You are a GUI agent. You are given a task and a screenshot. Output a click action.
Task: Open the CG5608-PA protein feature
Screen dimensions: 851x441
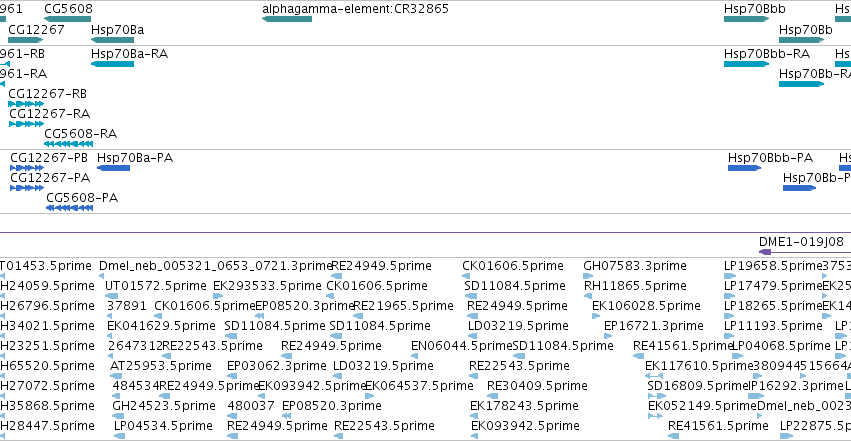[82, 198]
